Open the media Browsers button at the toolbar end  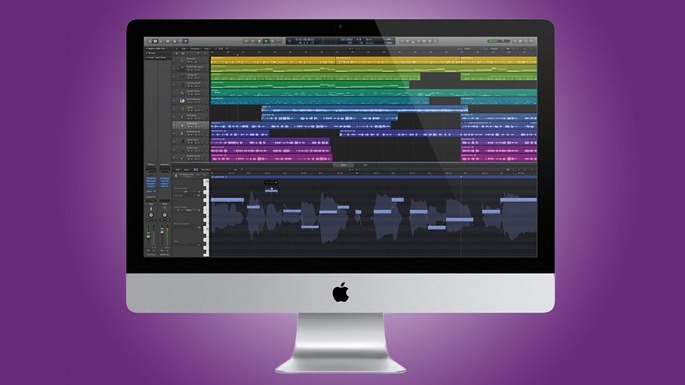click(531, 41)
